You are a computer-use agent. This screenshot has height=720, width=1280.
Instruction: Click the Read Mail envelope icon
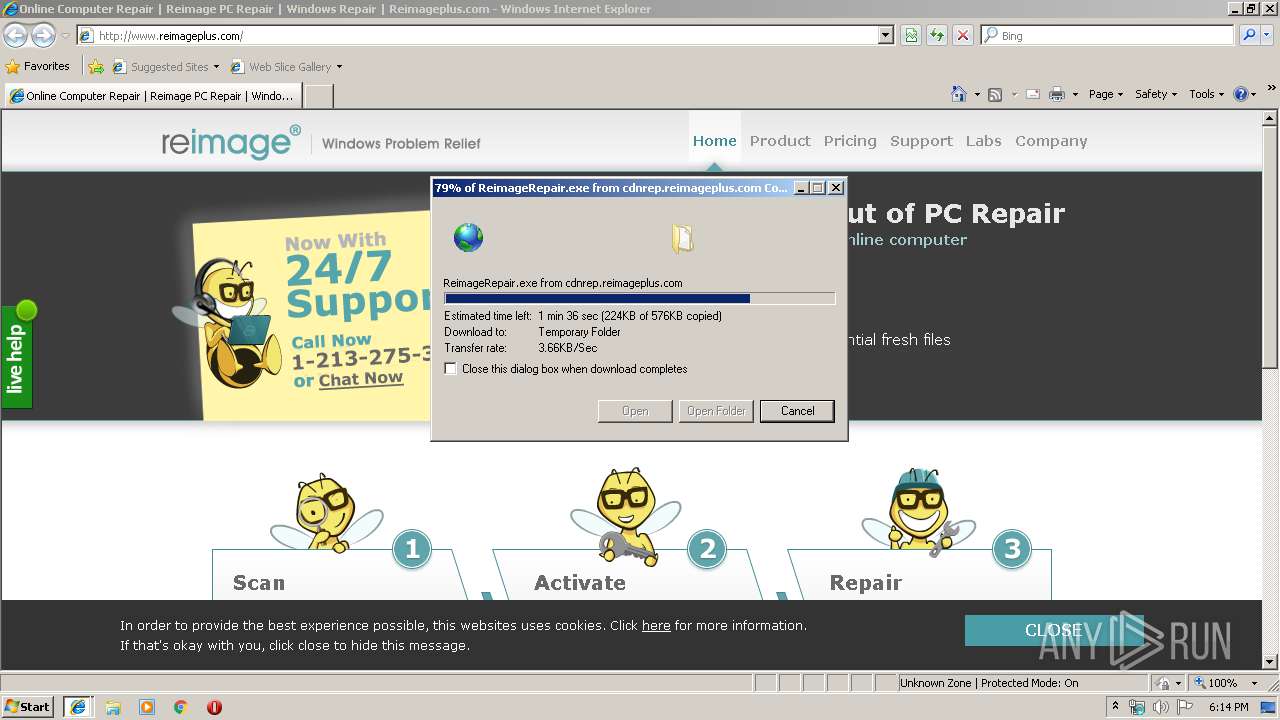click(x=1033, y=94)
